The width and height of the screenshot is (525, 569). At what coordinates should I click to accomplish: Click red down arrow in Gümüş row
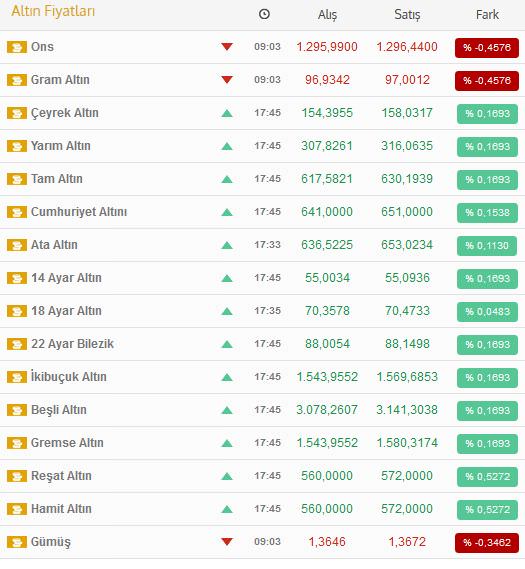(227, 542)
